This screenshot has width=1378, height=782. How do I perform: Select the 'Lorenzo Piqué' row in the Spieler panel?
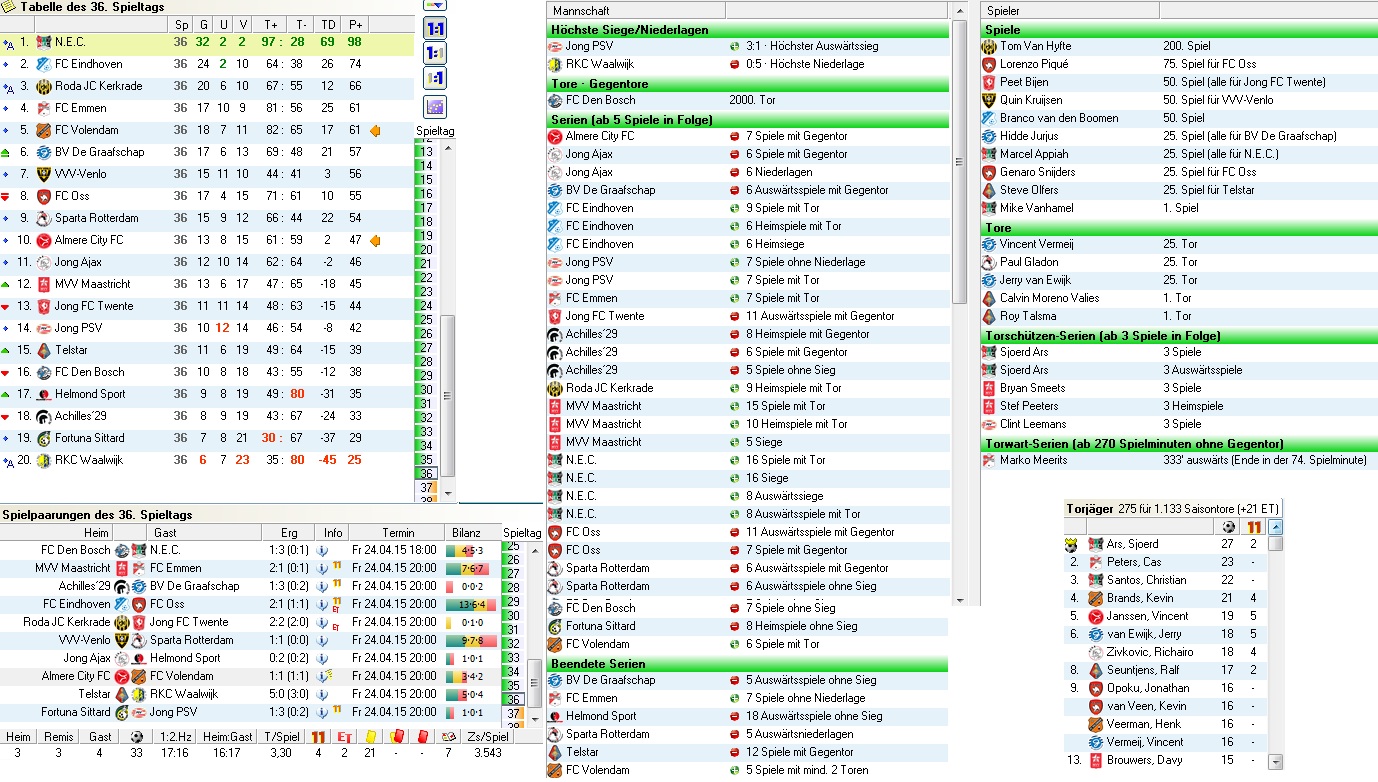coord(1179,64)
